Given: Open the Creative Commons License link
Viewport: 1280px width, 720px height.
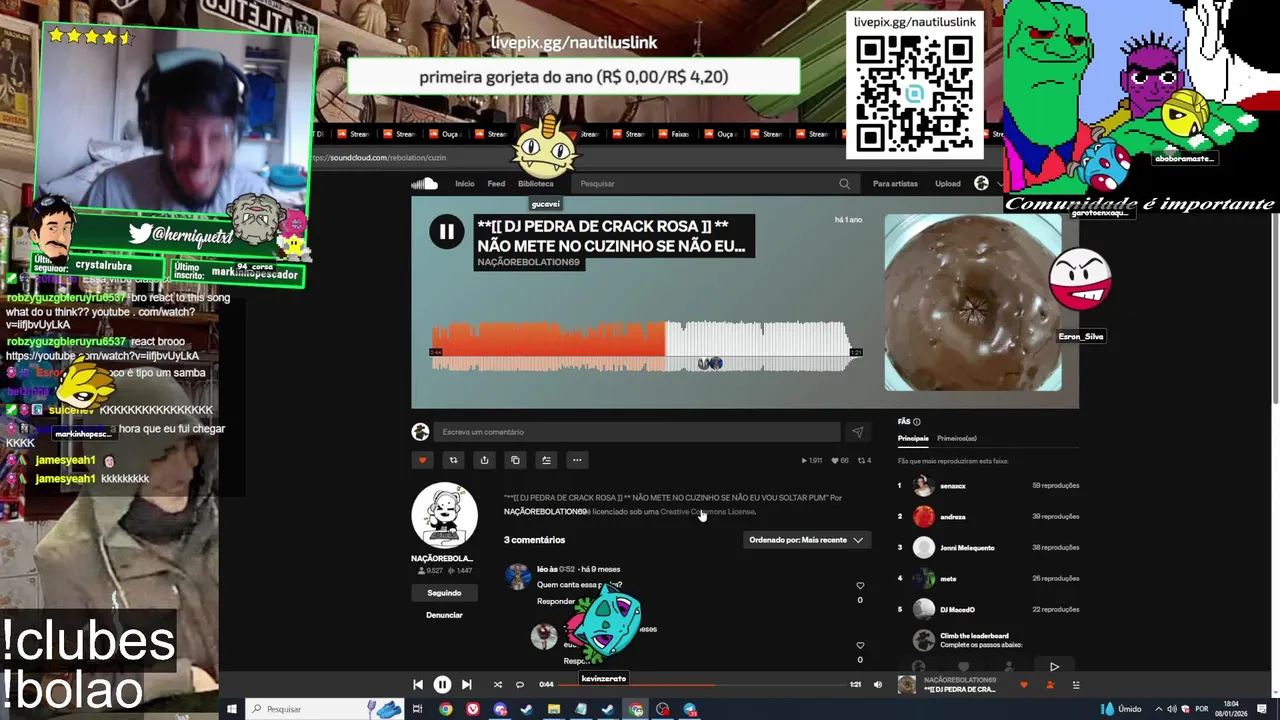Looking at the screenshot, I should [x=708, y=512].
